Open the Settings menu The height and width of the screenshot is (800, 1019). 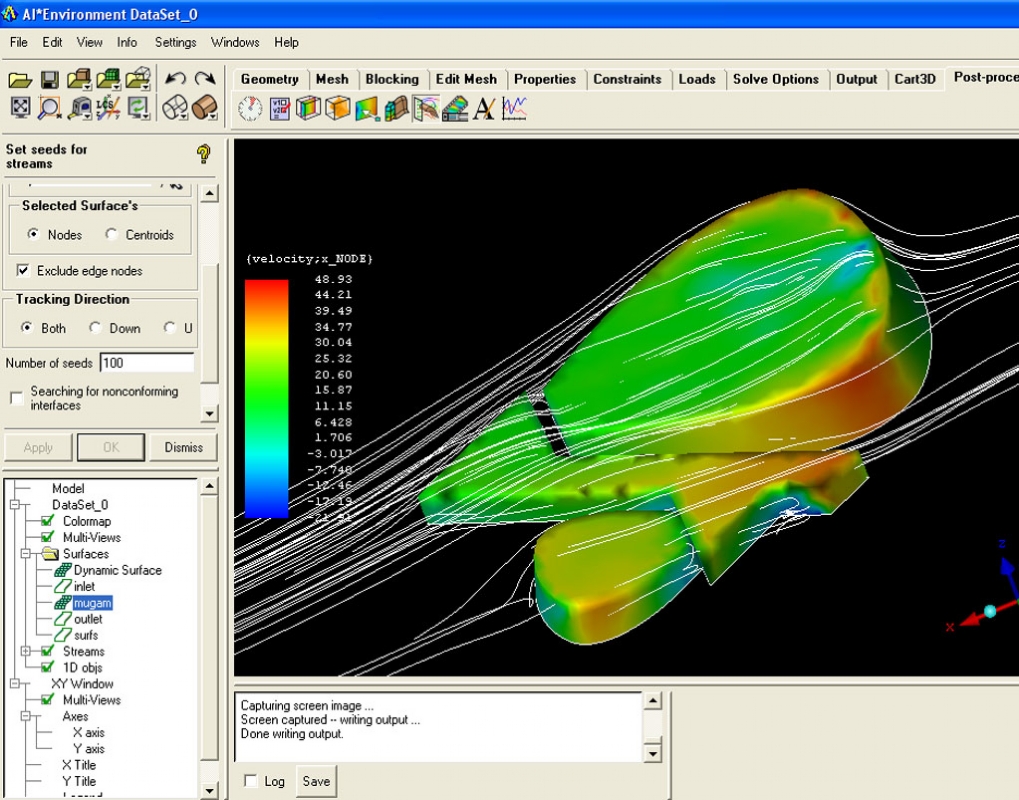tap(175, 42)
